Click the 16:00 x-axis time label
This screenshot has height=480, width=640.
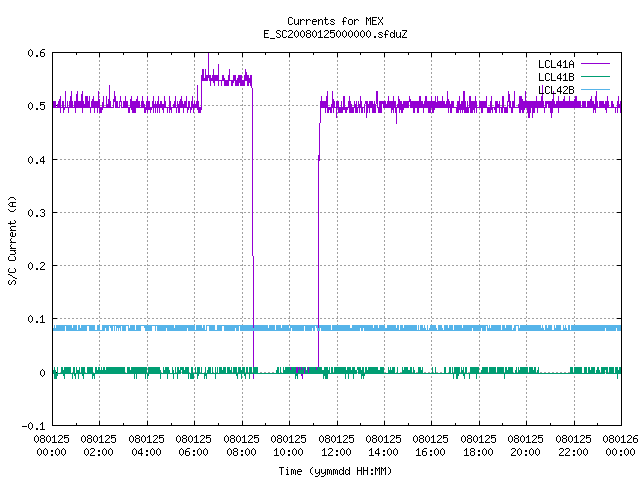[431, 452]
